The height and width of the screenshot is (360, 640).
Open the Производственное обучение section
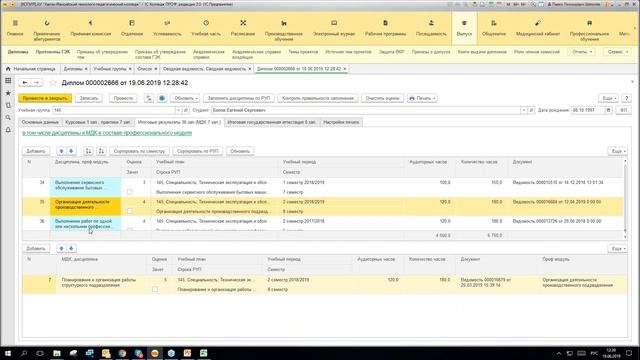(284, 30)
